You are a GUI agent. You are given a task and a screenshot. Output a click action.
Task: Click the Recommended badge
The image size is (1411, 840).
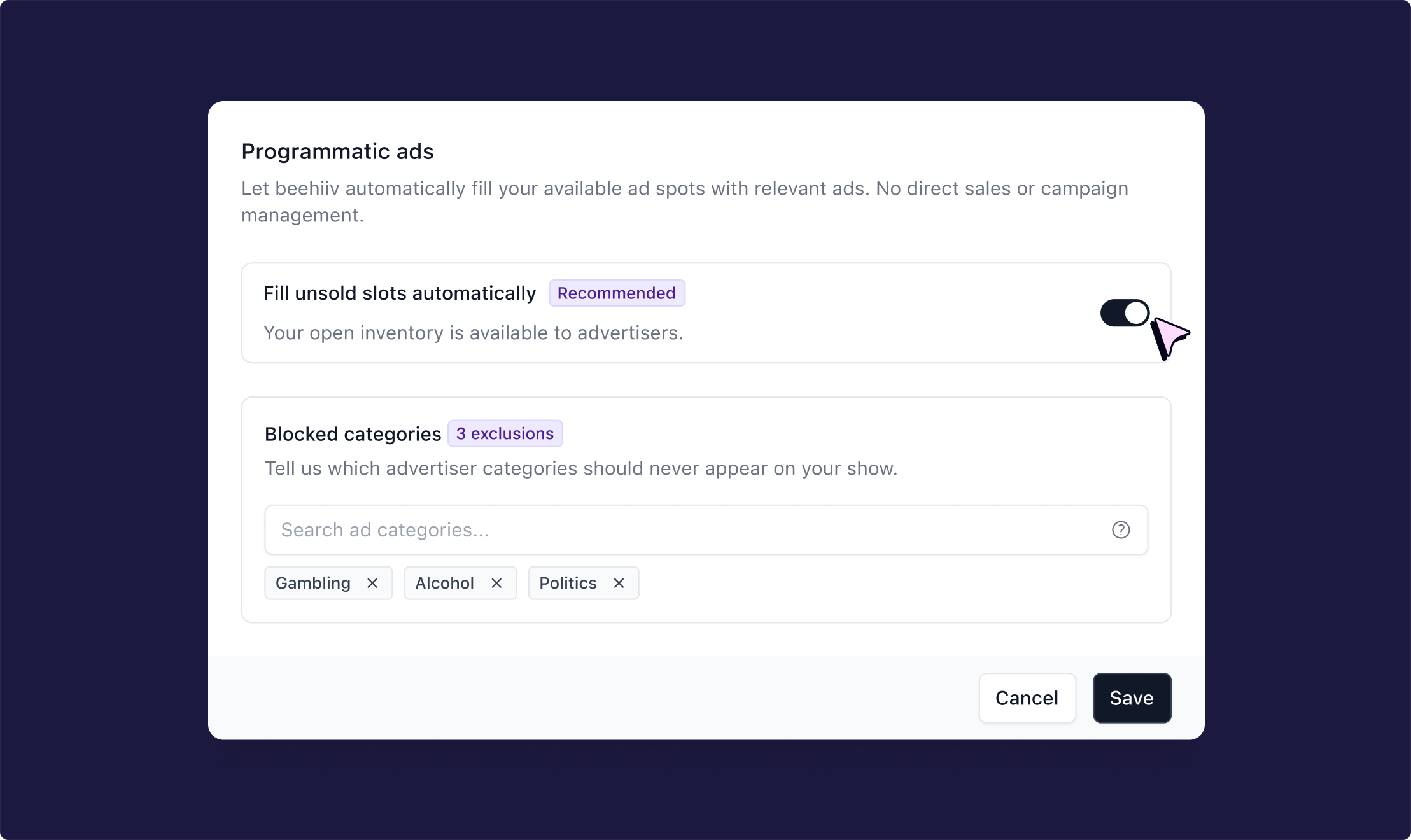coord(617,293)
